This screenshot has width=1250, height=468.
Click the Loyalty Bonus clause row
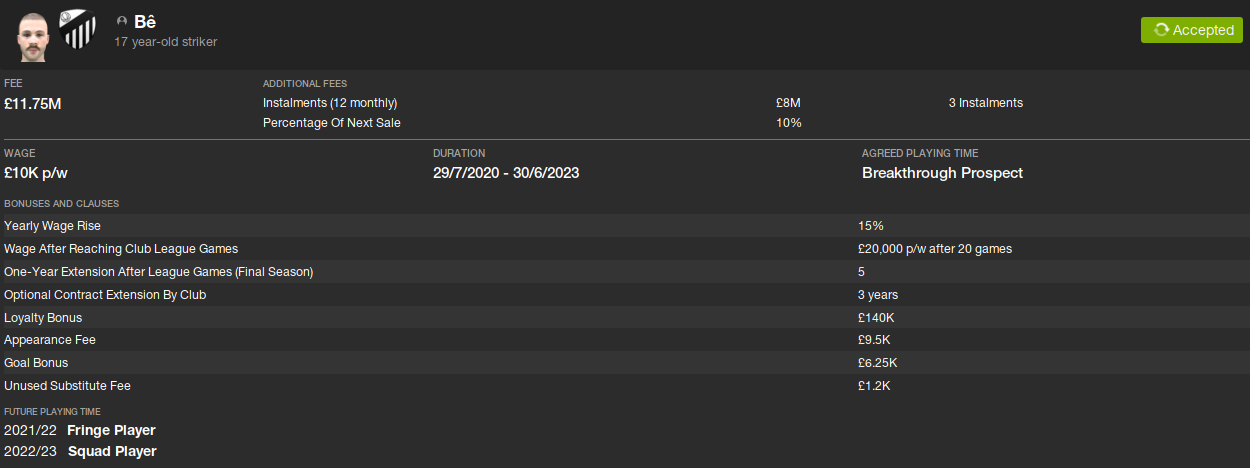43,318
